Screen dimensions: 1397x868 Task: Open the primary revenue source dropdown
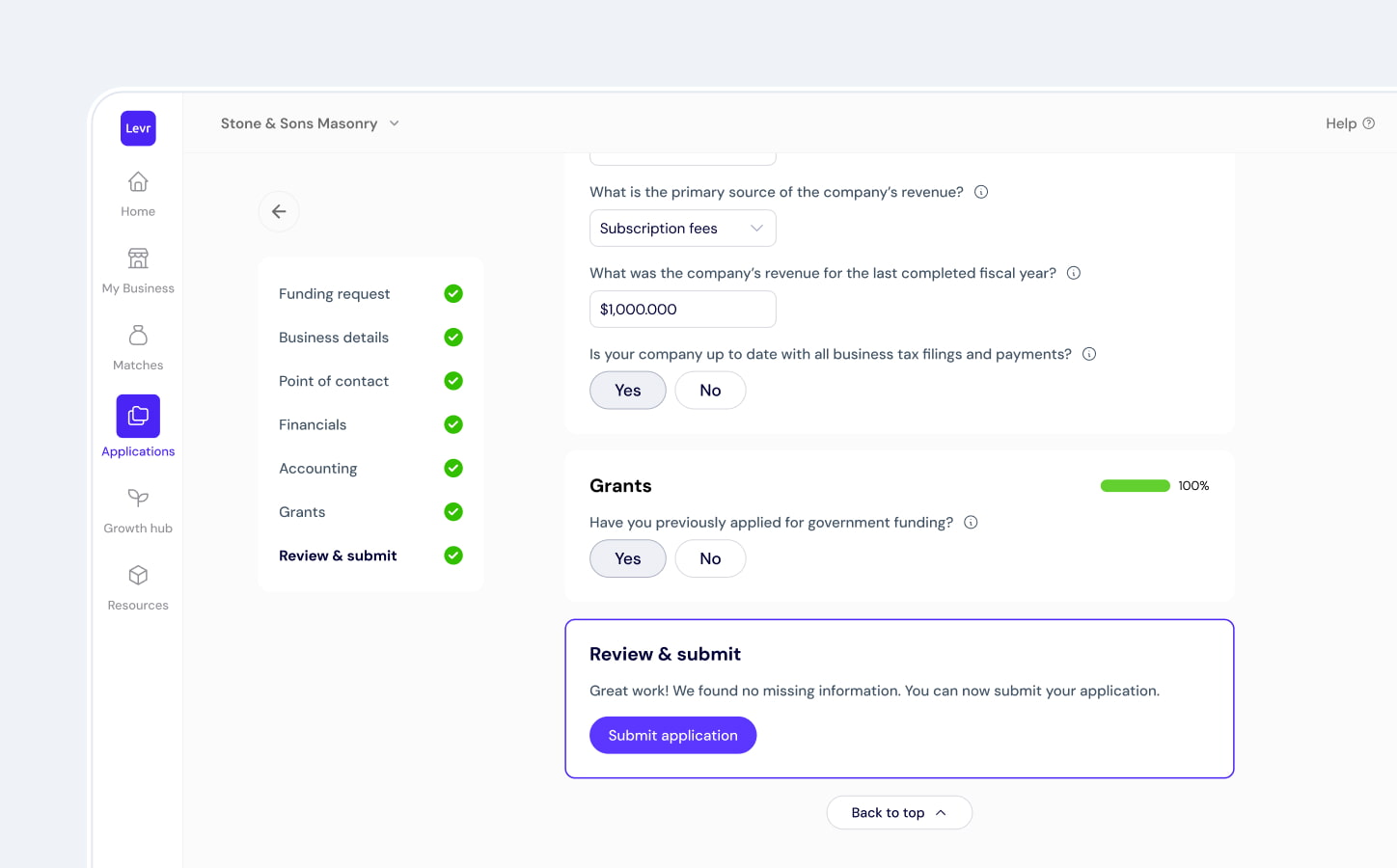pyautogui.click(x=682, y=228)
